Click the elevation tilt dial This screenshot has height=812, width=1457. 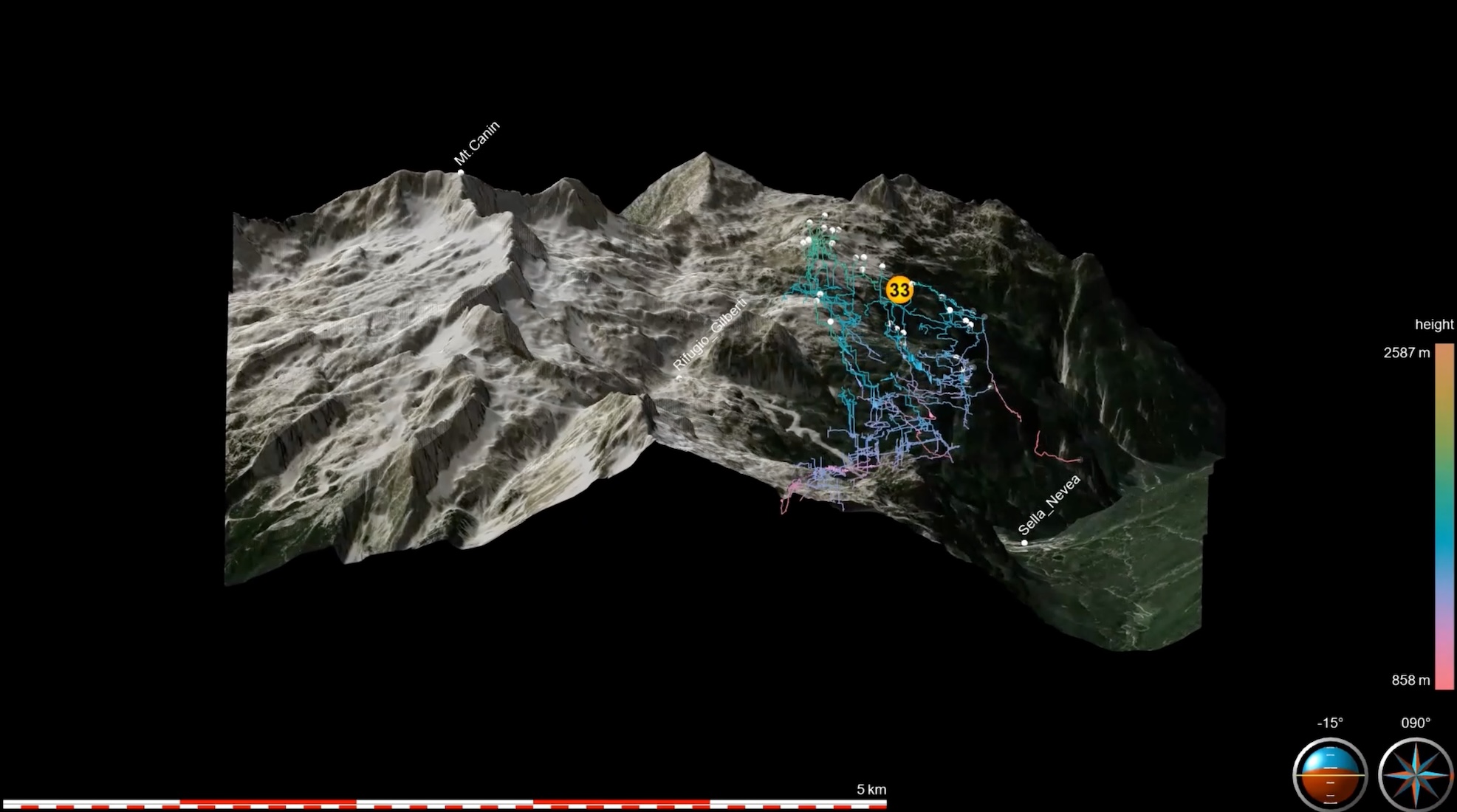pos(1330,775)
